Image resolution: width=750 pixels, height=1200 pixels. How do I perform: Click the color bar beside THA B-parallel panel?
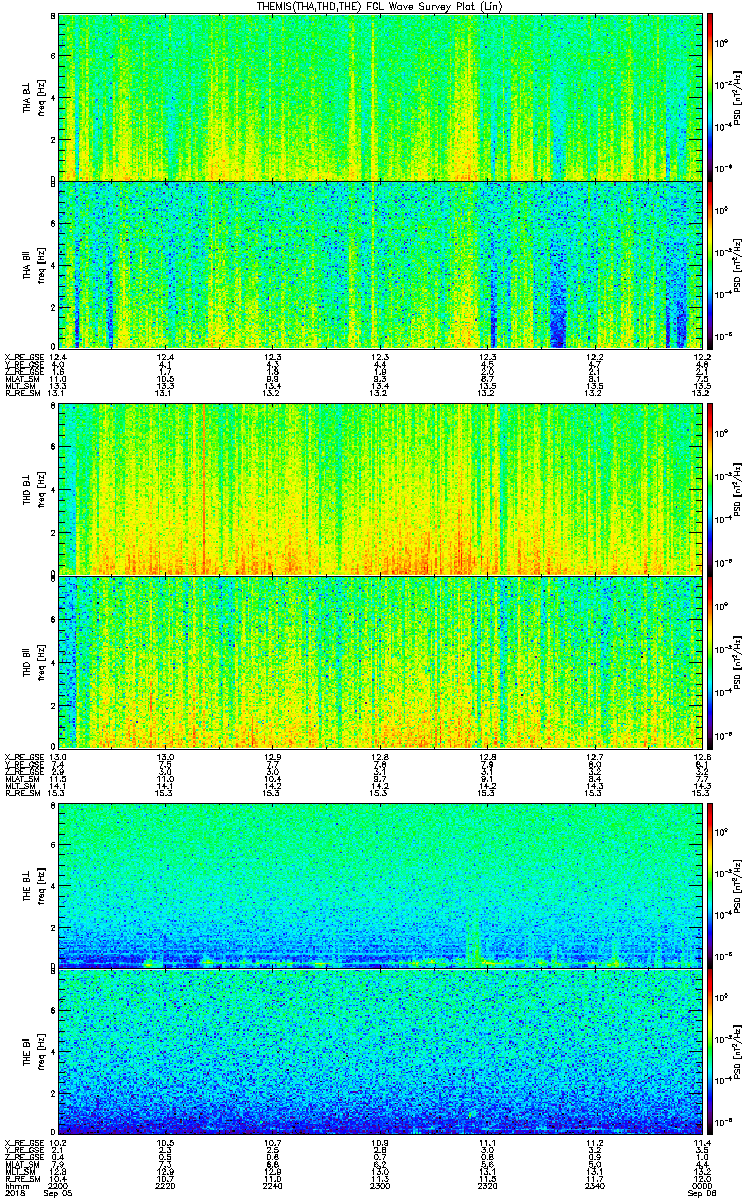(x=710, y=264)
